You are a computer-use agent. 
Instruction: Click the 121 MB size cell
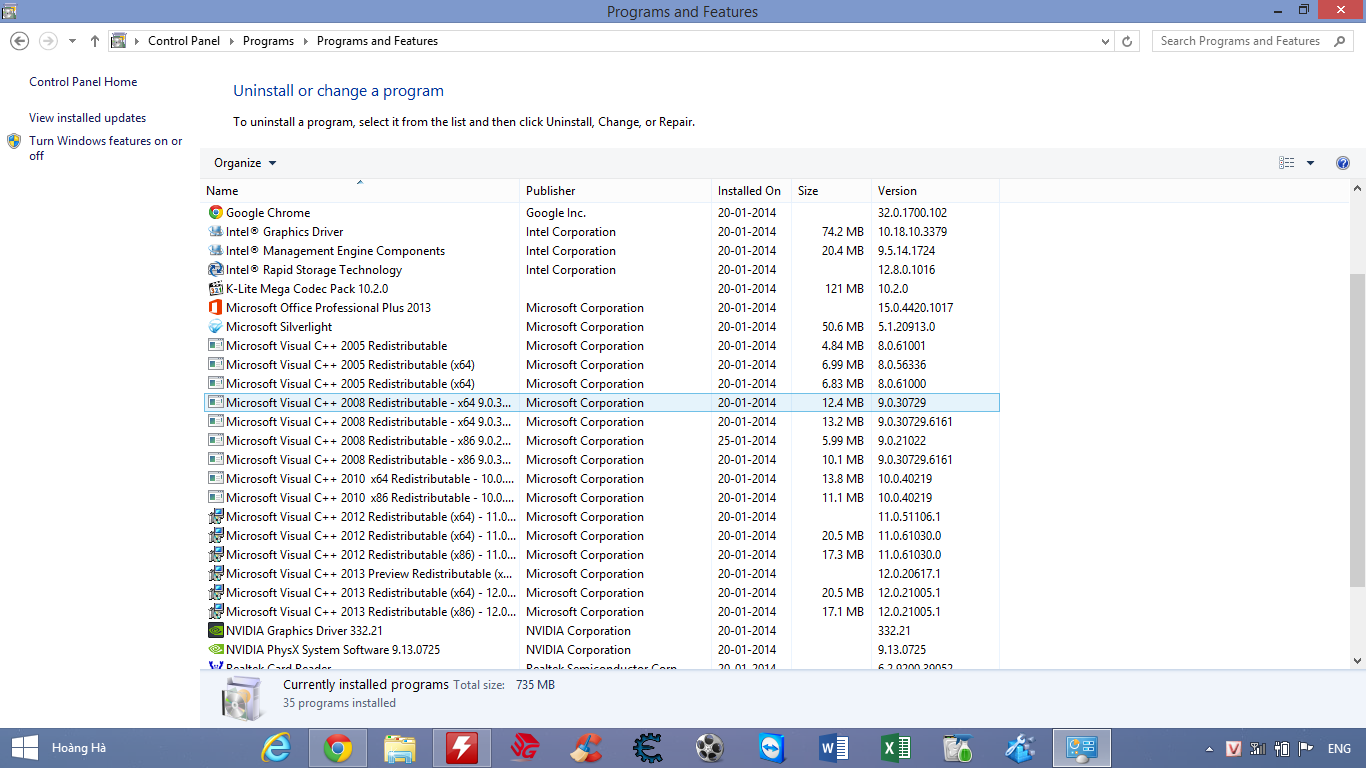tap(844, 288)
